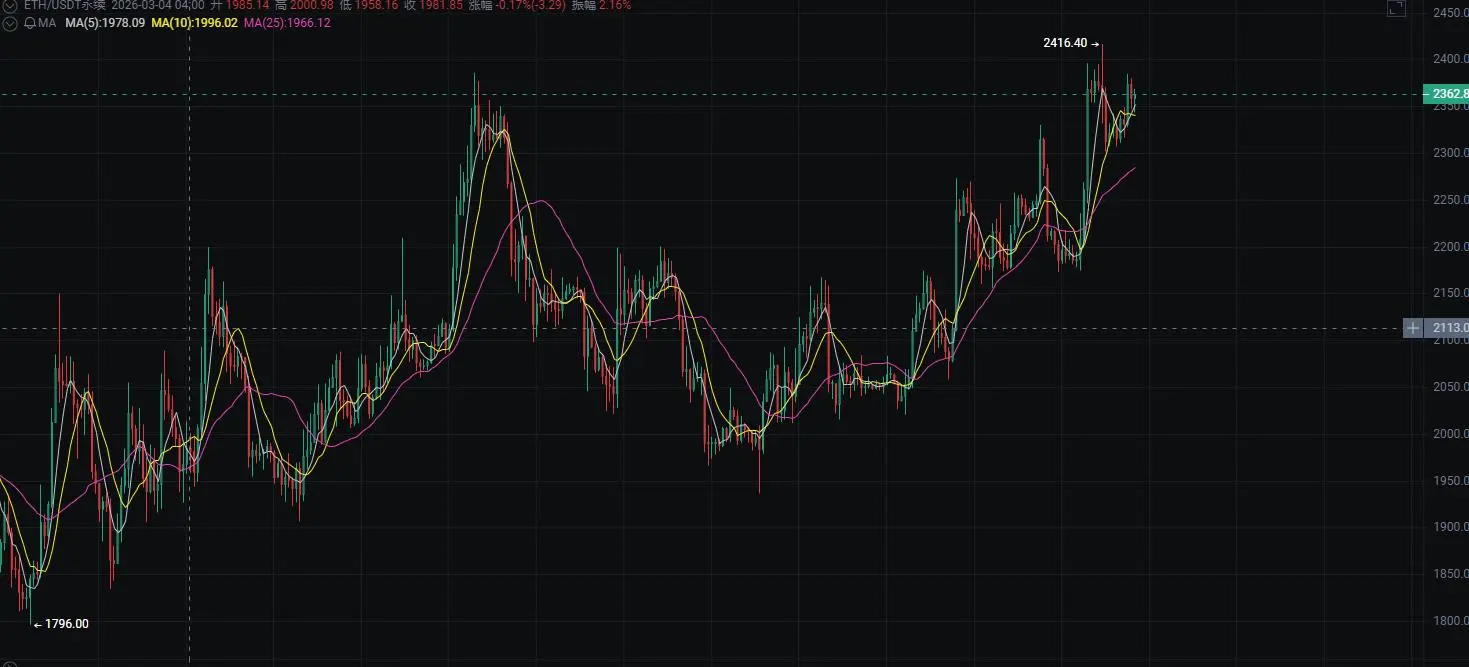Collapse the ETH/USDT info row chevron
Viewport: 1469px width, 667px height.
9,6
